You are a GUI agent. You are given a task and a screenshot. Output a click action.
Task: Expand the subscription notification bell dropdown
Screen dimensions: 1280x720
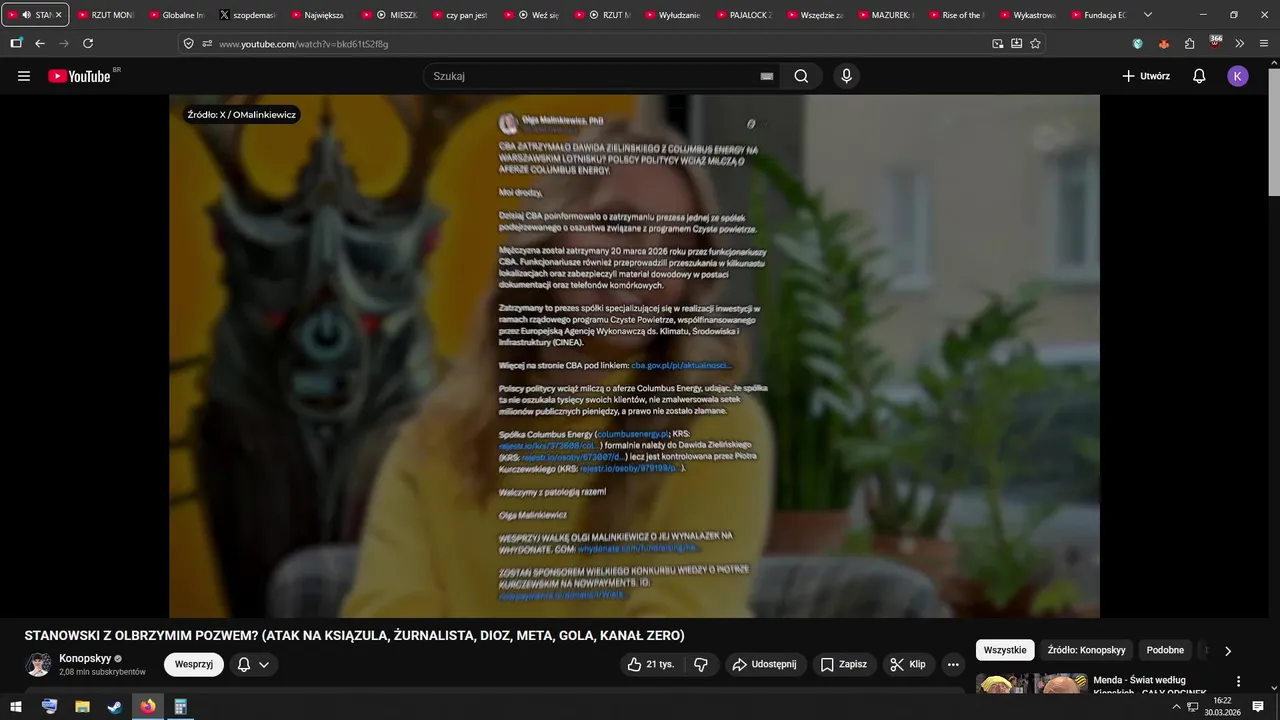(253, 664)
